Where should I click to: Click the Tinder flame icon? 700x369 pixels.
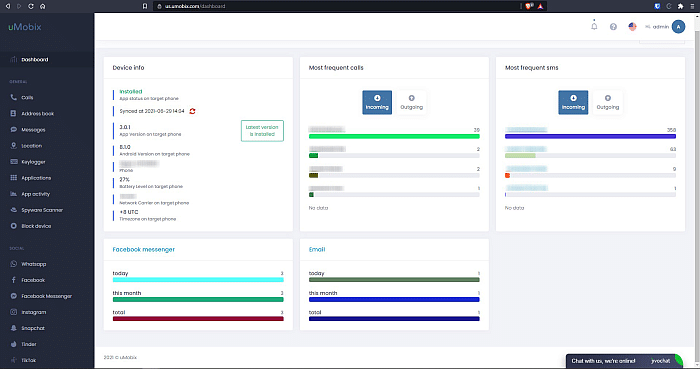click(x=13, y=344)
